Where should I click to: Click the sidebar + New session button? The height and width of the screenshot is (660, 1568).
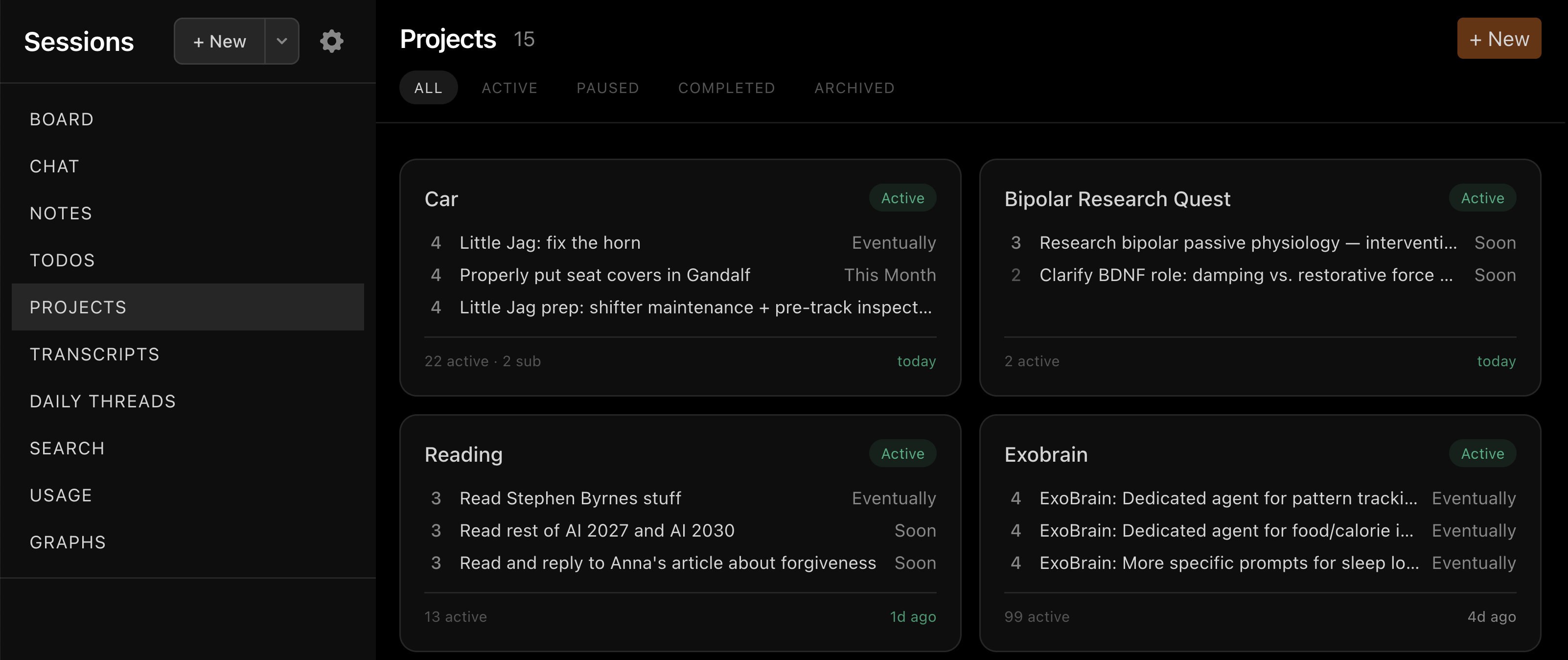(x=220, y=42)
